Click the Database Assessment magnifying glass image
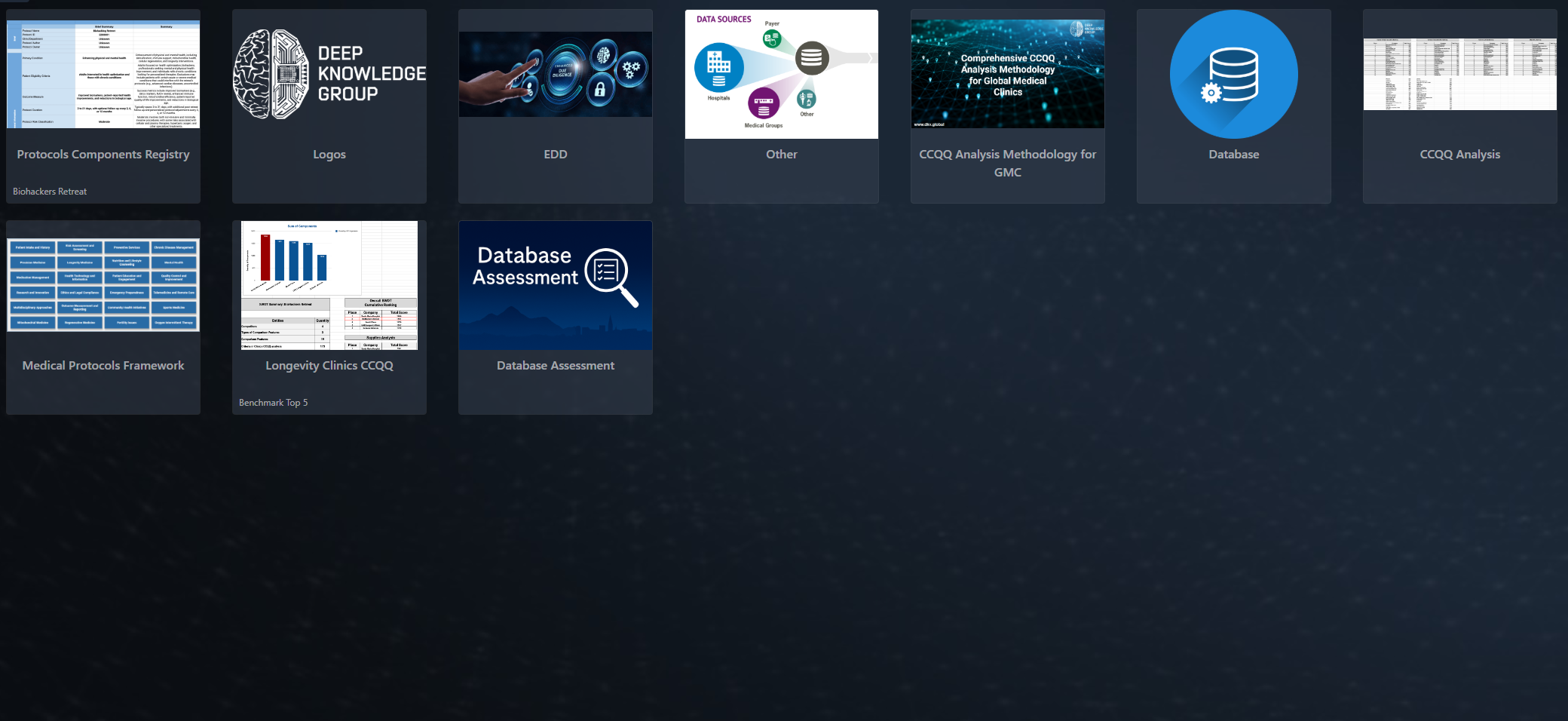This screenshot has height=721, width=1568. click(556, 285)
